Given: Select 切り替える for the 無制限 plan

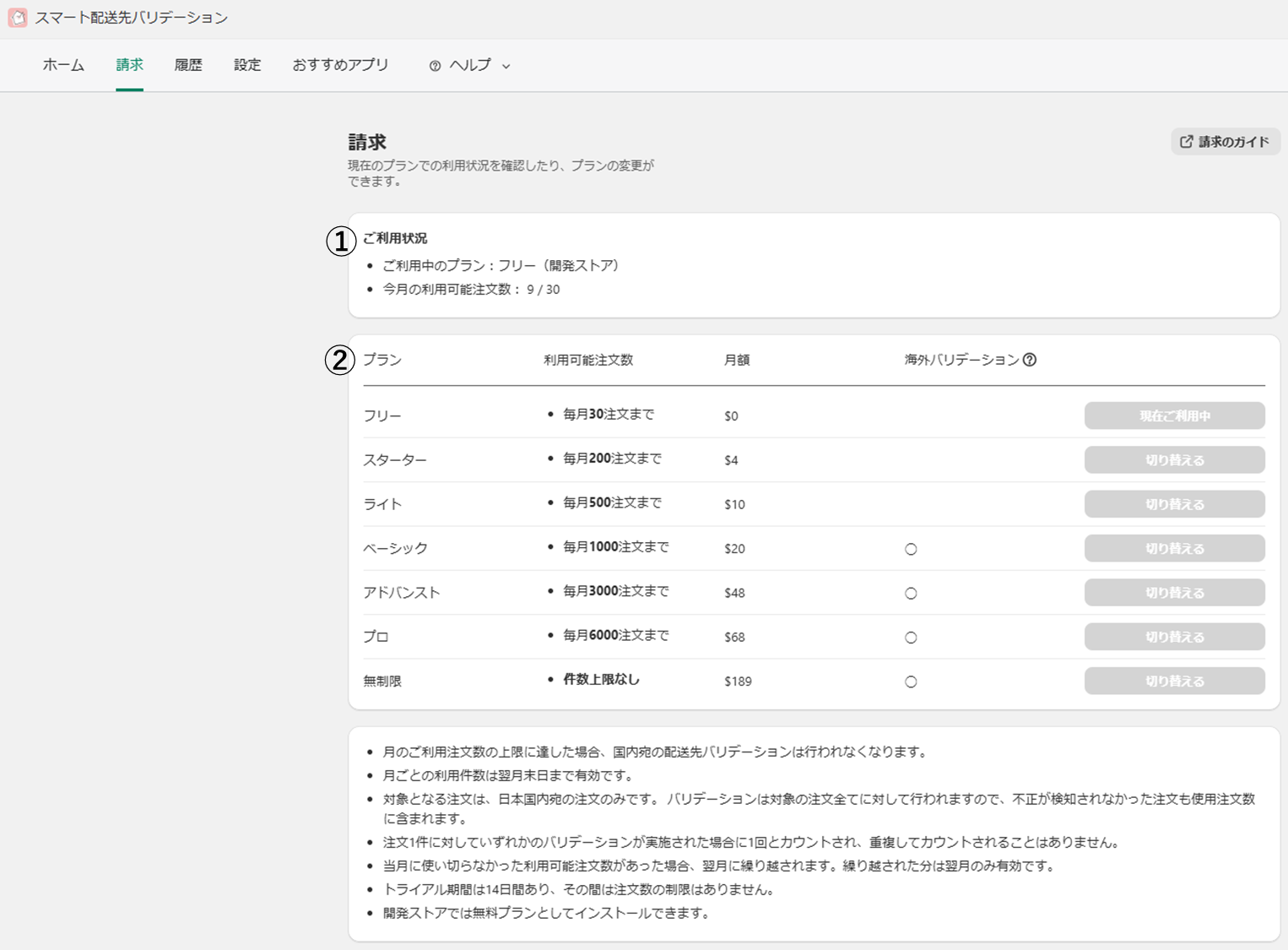Looking at the screenshot, I should pyautogui.click(x=1174, y=681).
